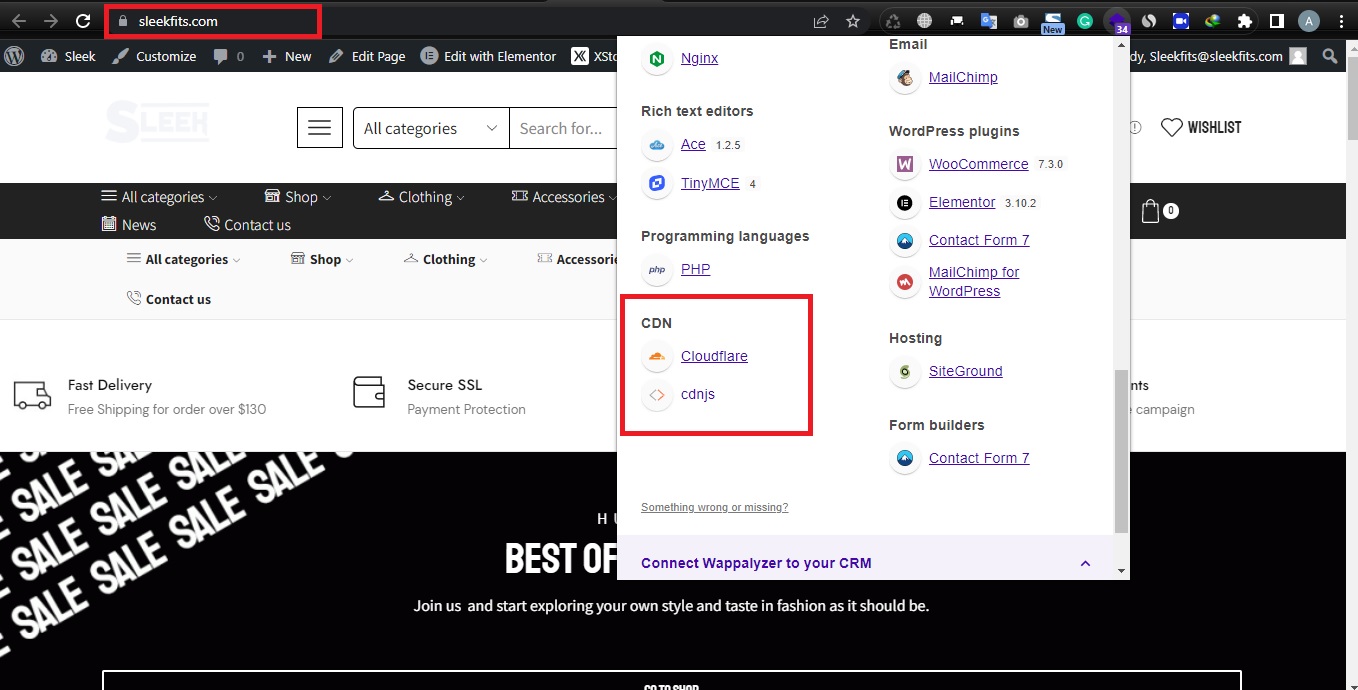Click the Wappalyzer extension icon
Image resolution: width=1358 pixels, height=690 pixels.
pos(1117,21)
